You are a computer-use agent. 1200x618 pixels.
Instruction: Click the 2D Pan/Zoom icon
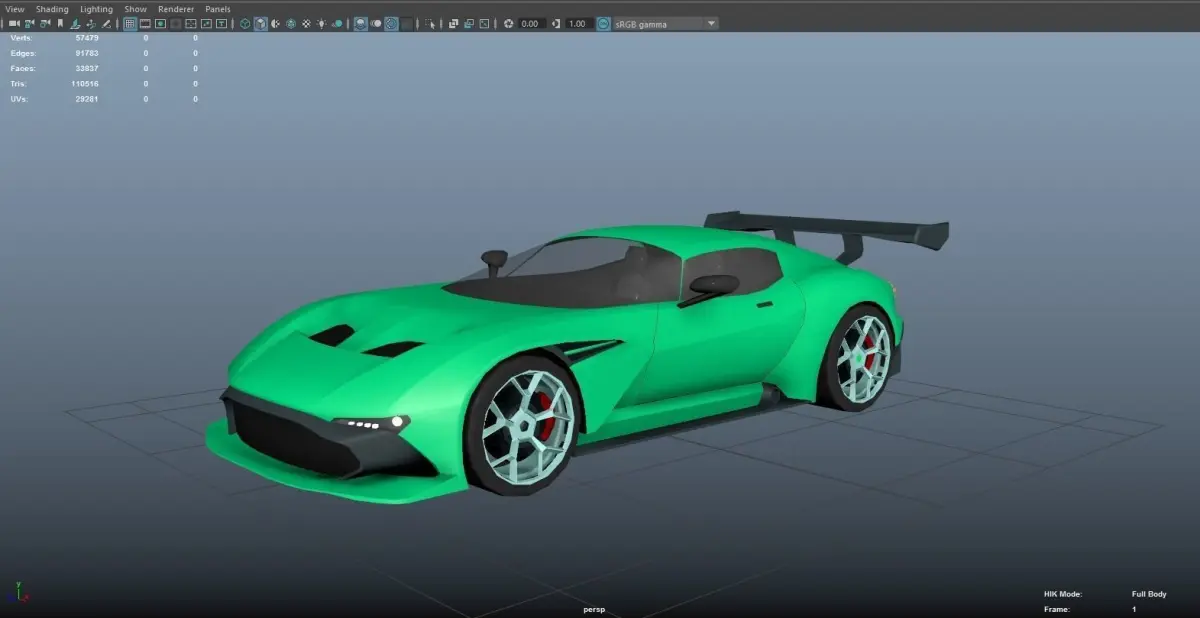tap(91, 23)
